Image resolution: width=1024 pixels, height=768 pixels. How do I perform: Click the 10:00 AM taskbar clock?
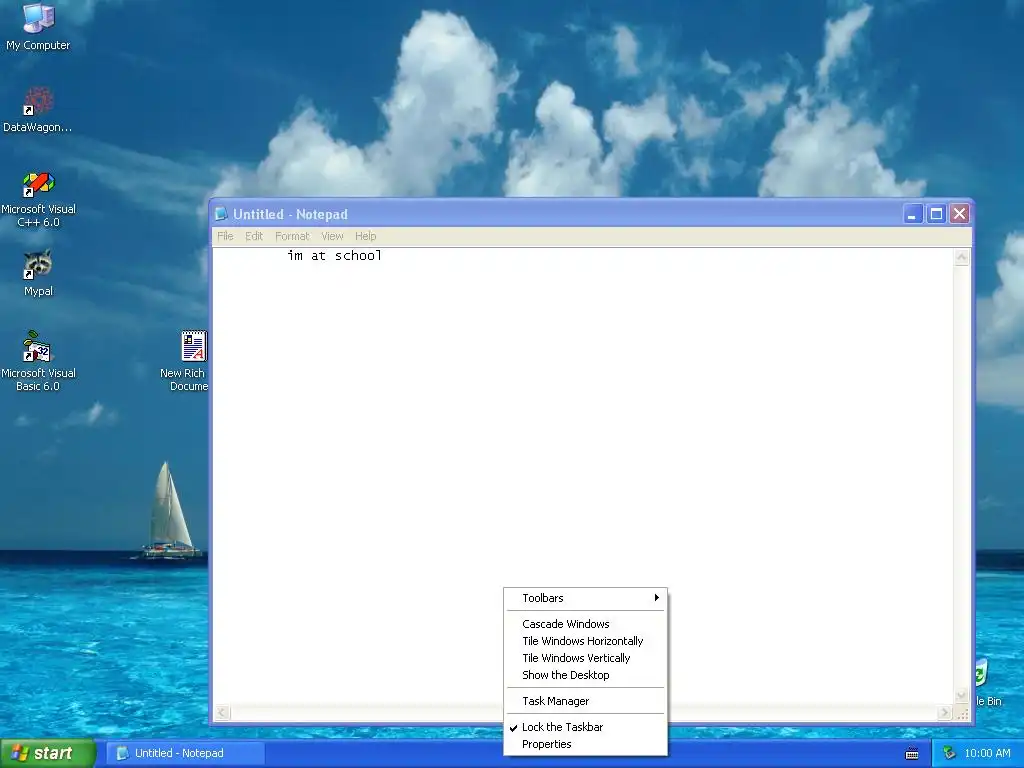[x=987, y=753]
